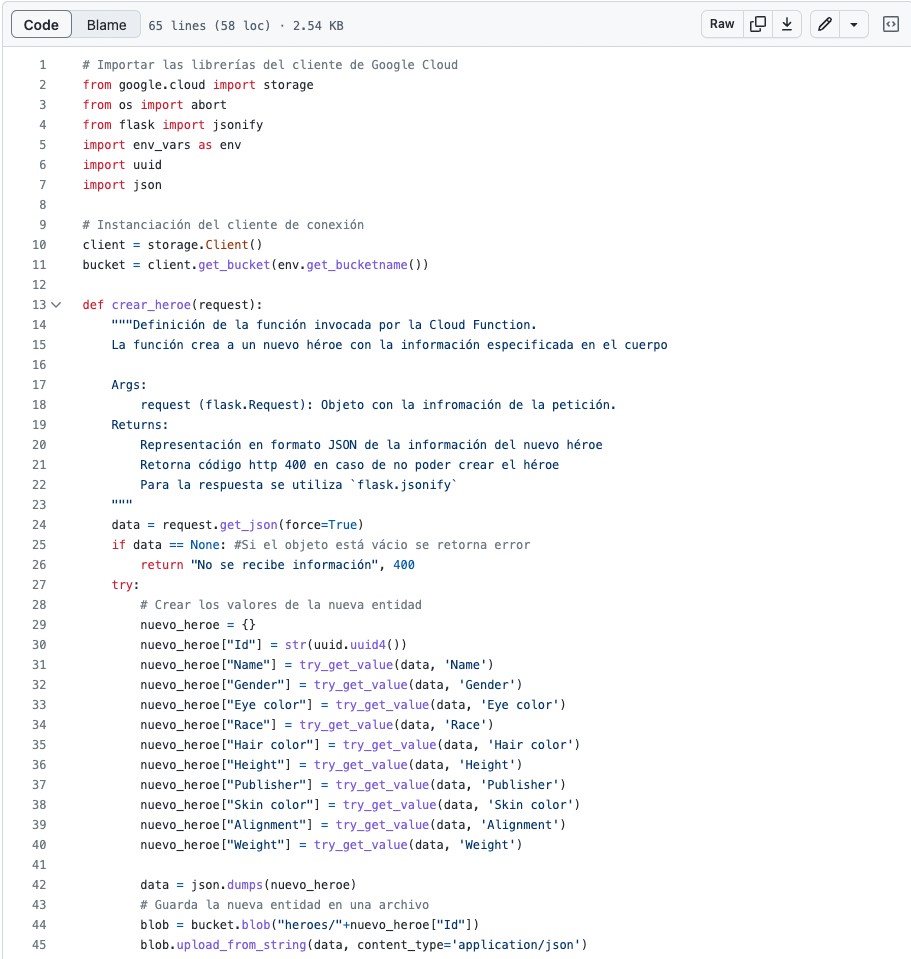The height and width of the screenshot is (959, 911).
Task: Click try_get_value on the Publisher line
Action: pyautogui.click(x=383, y=785)
